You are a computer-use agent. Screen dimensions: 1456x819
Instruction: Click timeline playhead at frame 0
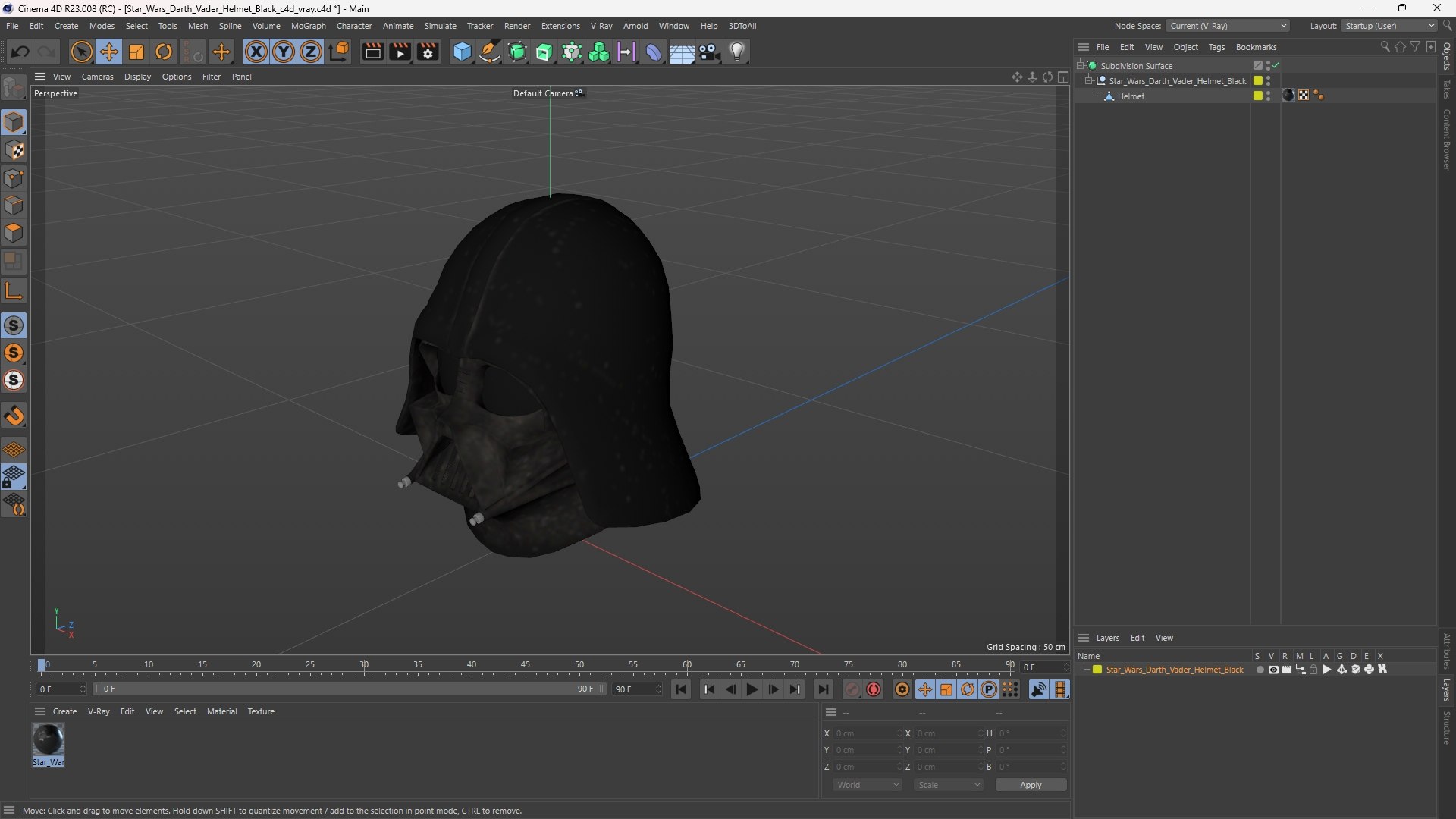point(41,665)
